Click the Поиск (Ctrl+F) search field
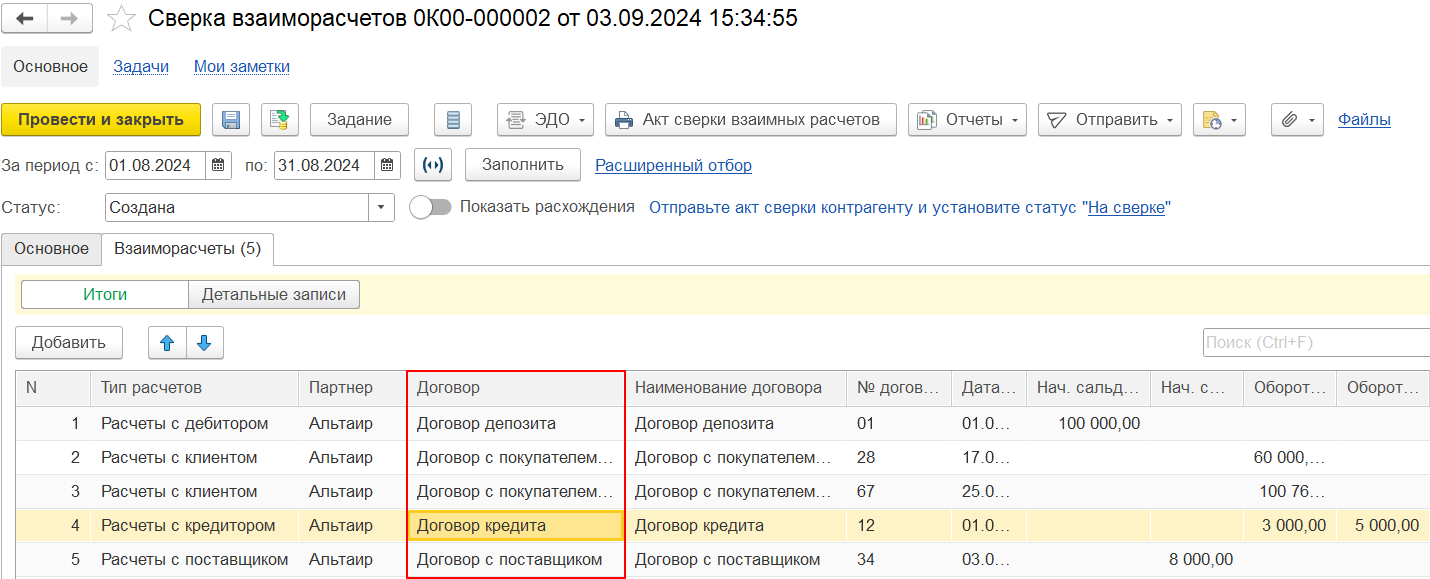 1316,343
